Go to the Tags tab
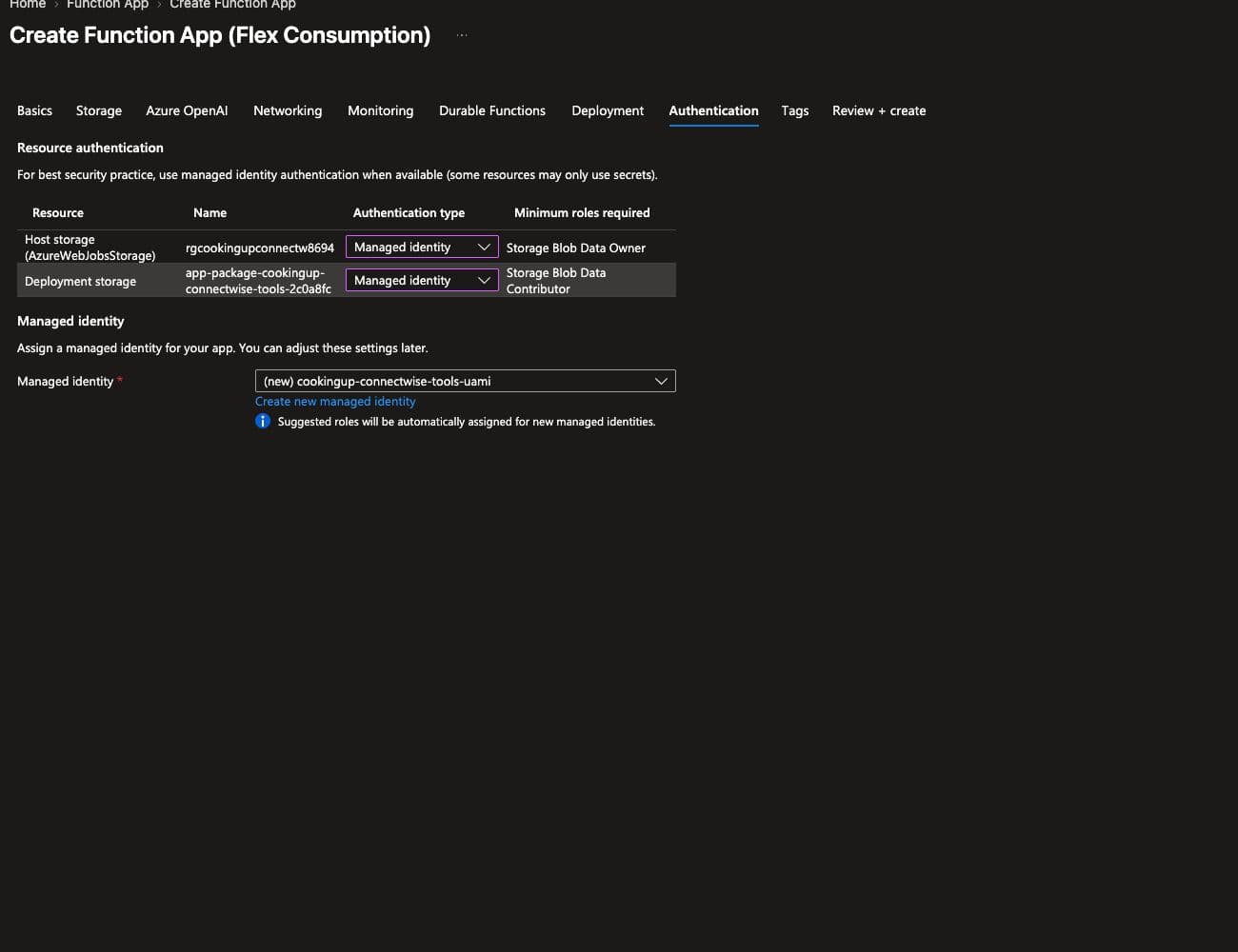This screenshot has height=952, width=1238. click(x=795, y=110)
